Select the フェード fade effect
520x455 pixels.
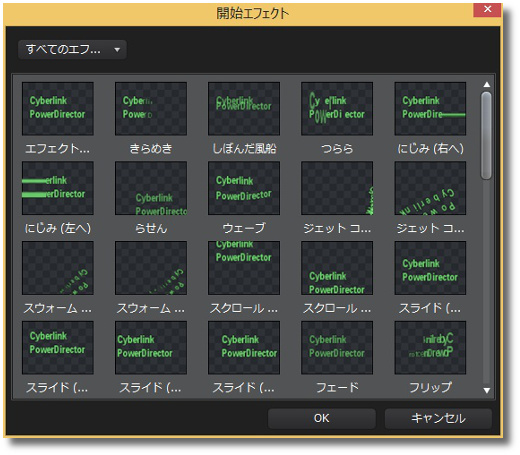point(337,348)
